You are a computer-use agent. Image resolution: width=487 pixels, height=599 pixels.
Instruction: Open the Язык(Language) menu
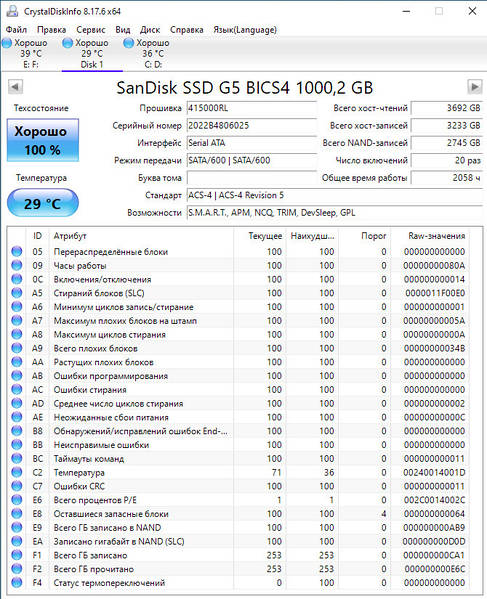point(245,29)
